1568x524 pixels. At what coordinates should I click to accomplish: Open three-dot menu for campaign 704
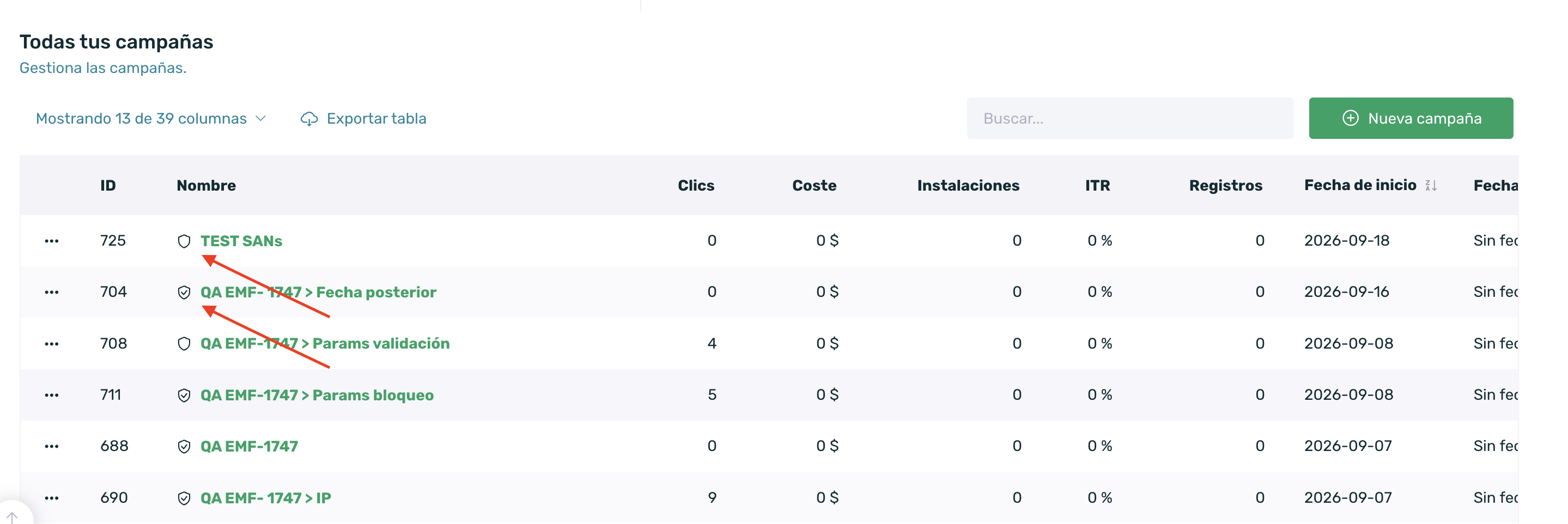52,292
